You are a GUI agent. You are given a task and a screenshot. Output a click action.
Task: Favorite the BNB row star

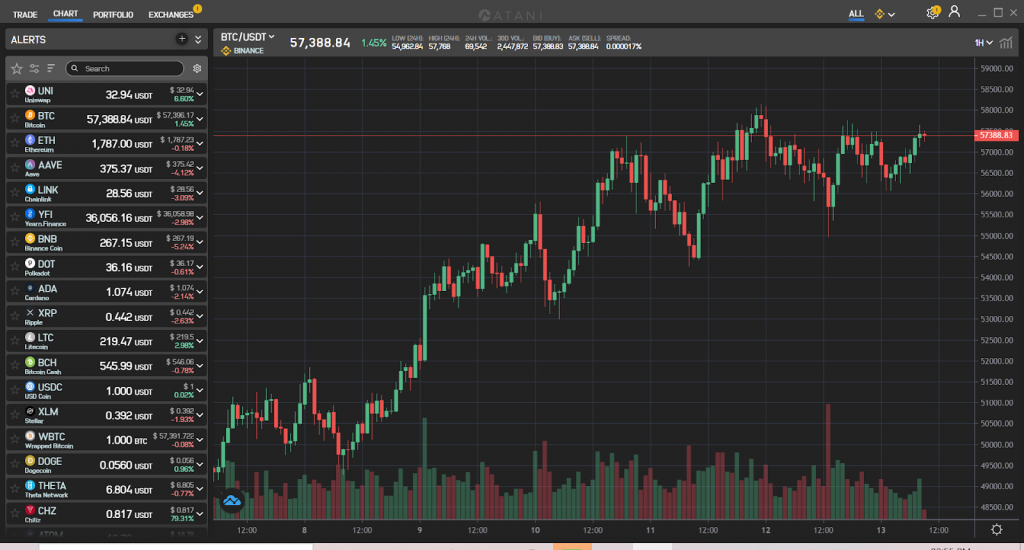pos(14,242)
